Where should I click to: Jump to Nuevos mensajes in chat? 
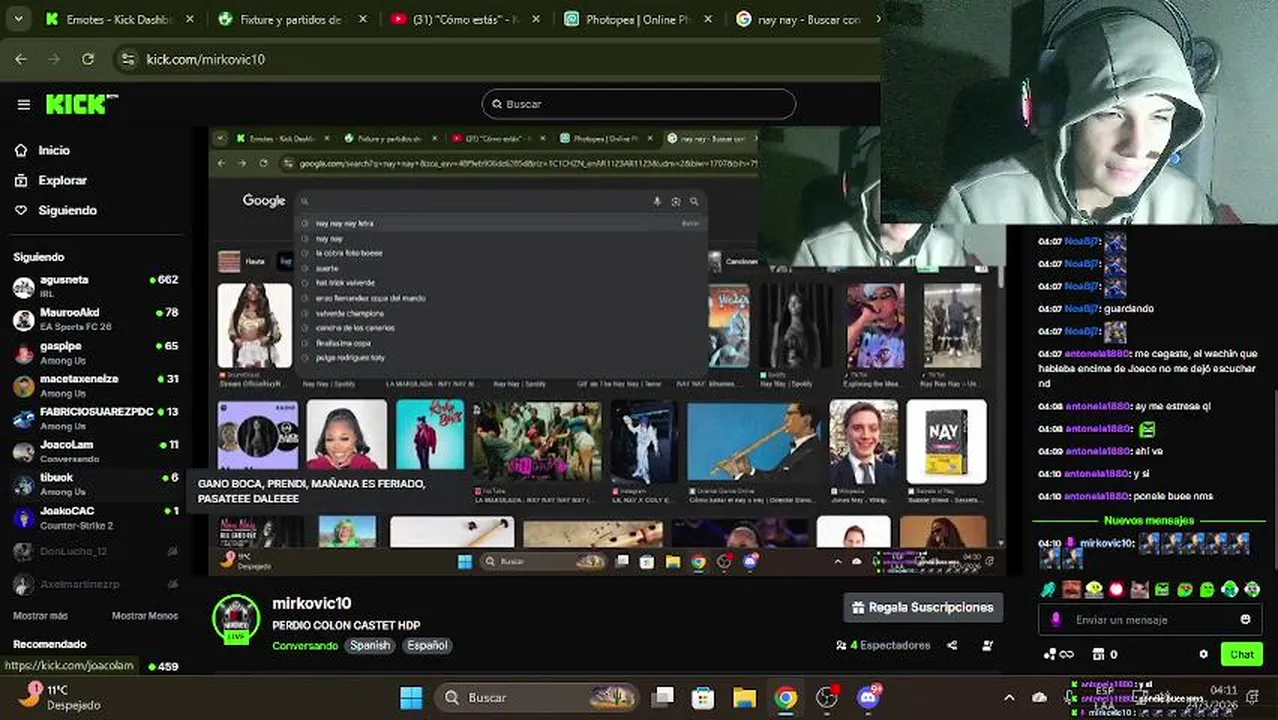(1148, 521)
